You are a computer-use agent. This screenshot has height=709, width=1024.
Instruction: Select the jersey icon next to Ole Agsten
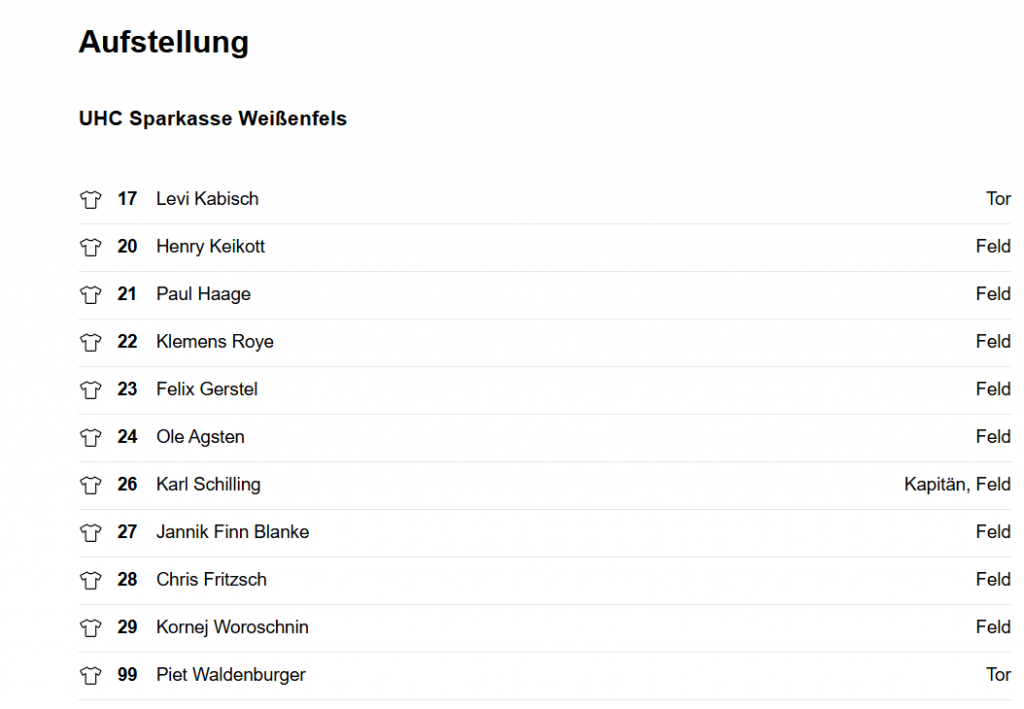(91, 437)
